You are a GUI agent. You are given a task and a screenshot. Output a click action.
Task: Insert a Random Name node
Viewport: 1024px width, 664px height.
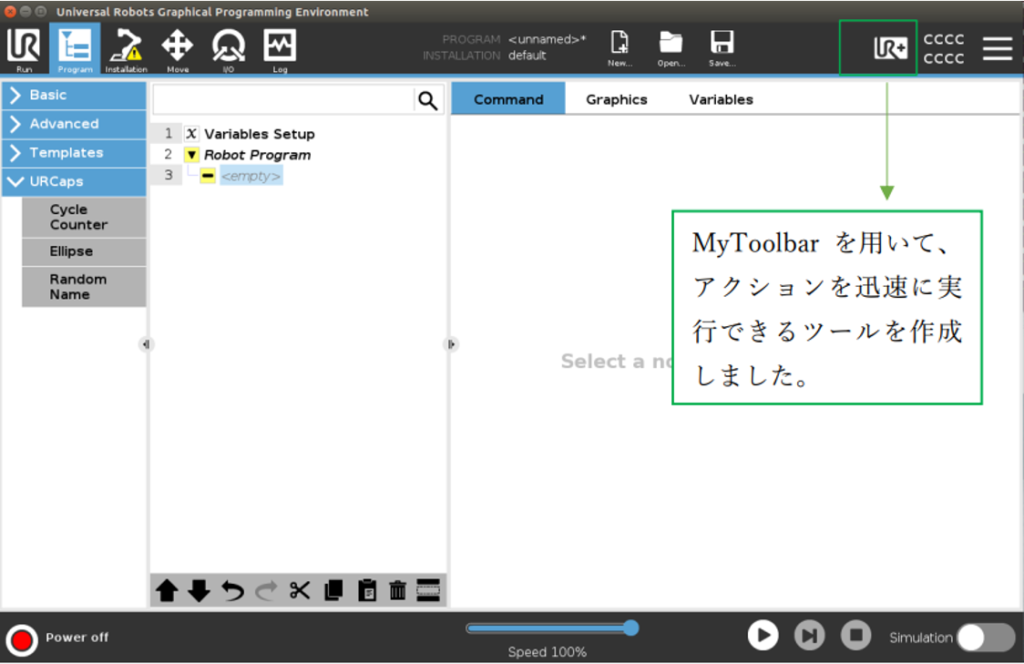(84, 287)
